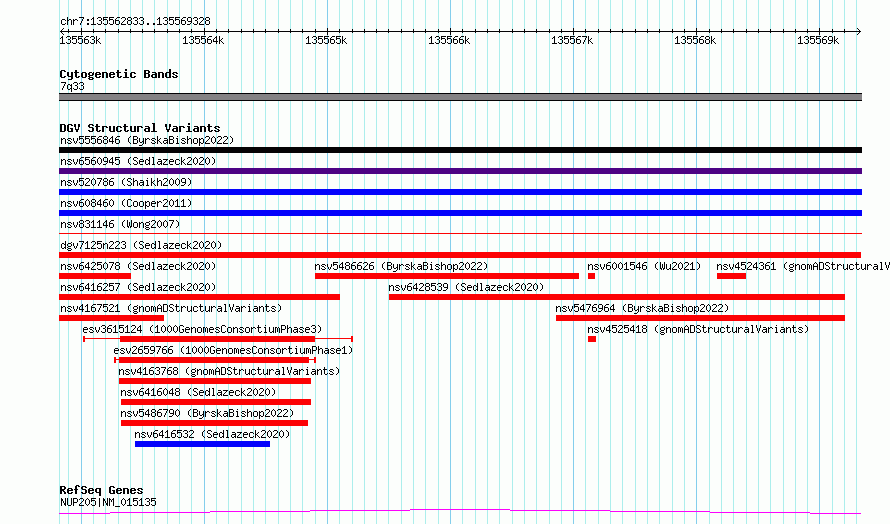Click the magenta NUP205 gene line

(460, 512)
